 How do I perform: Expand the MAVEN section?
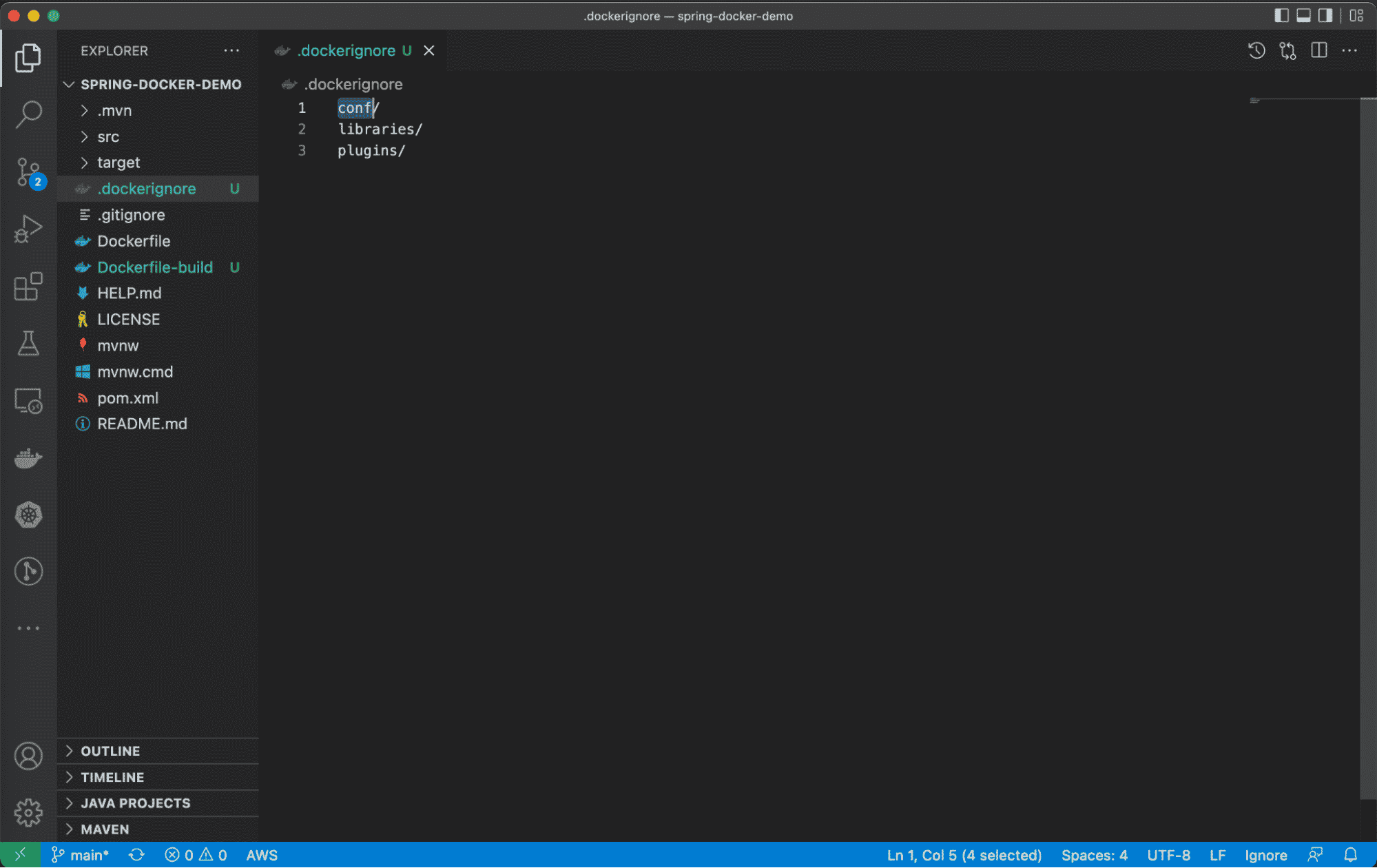[105, 829]
